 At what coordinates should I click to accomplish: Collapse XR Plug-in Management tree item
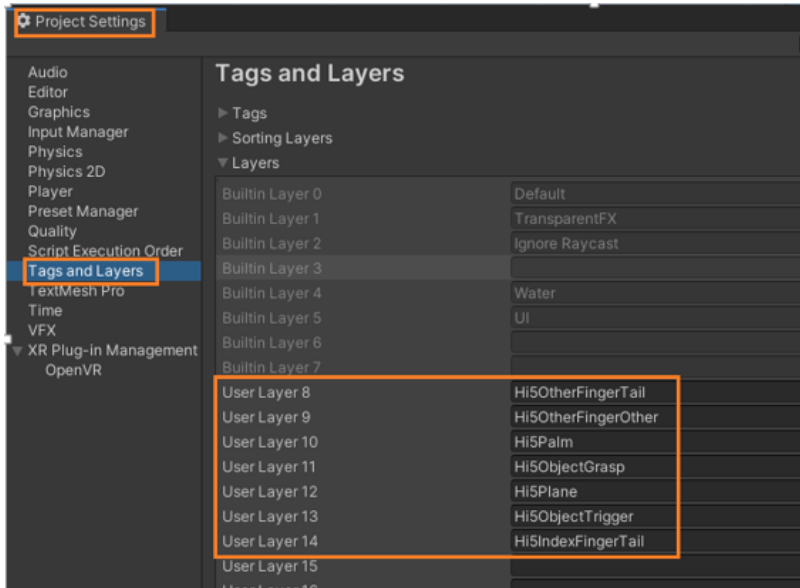pos(17,351)
